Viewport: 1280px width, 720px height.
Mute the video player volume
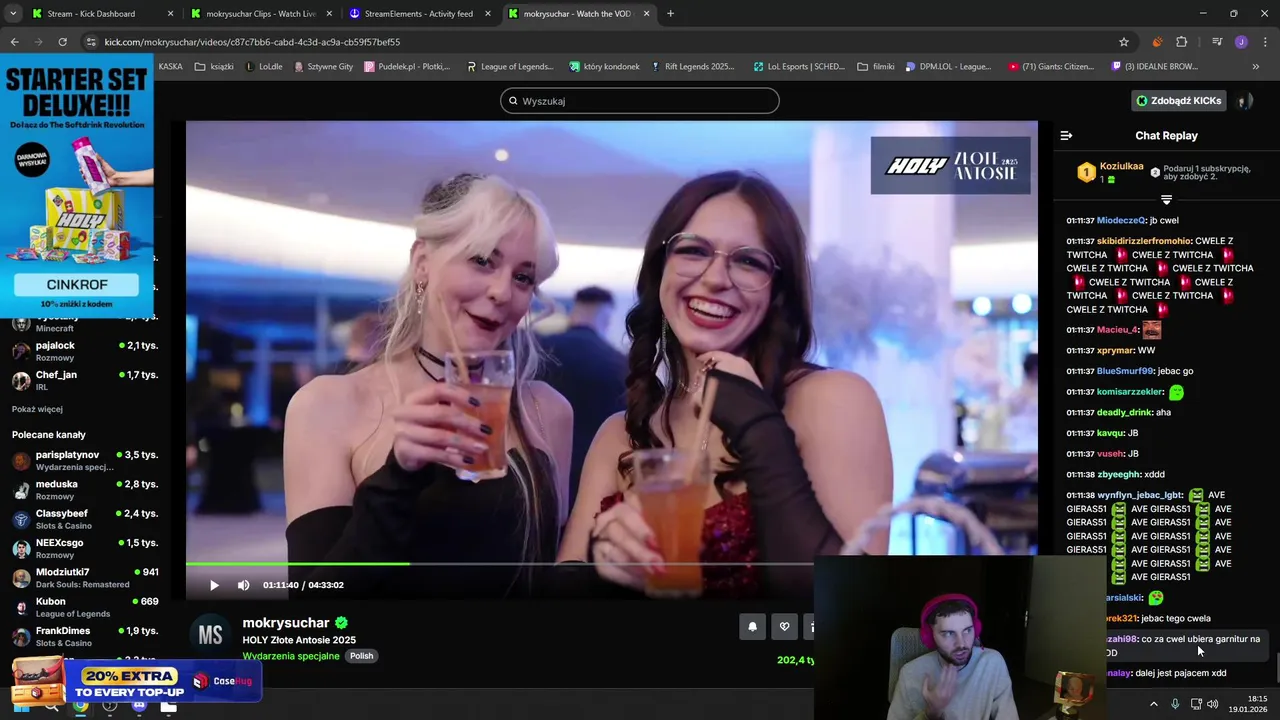point(243,585)
